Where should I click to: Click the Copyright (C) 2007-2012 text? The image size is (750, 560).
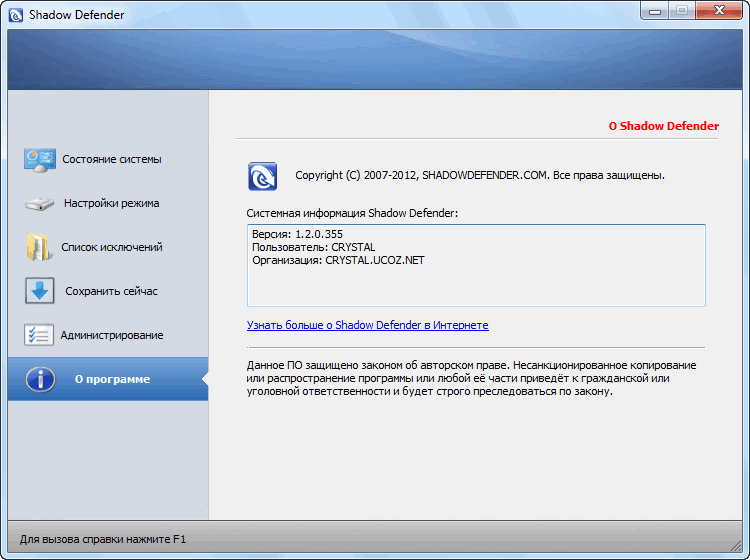(480, 176)
